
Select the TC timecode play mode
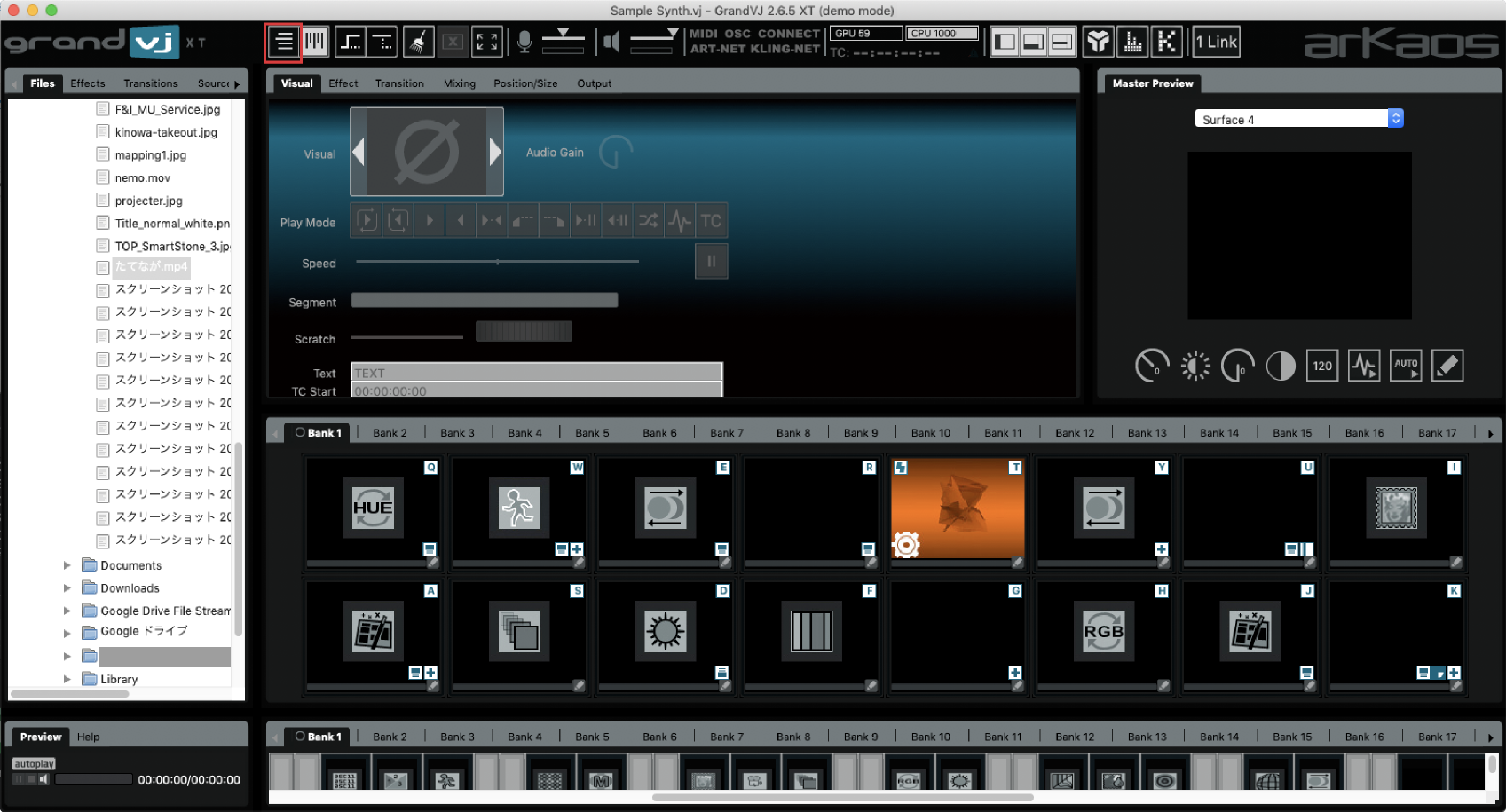[x=711, y=221]
